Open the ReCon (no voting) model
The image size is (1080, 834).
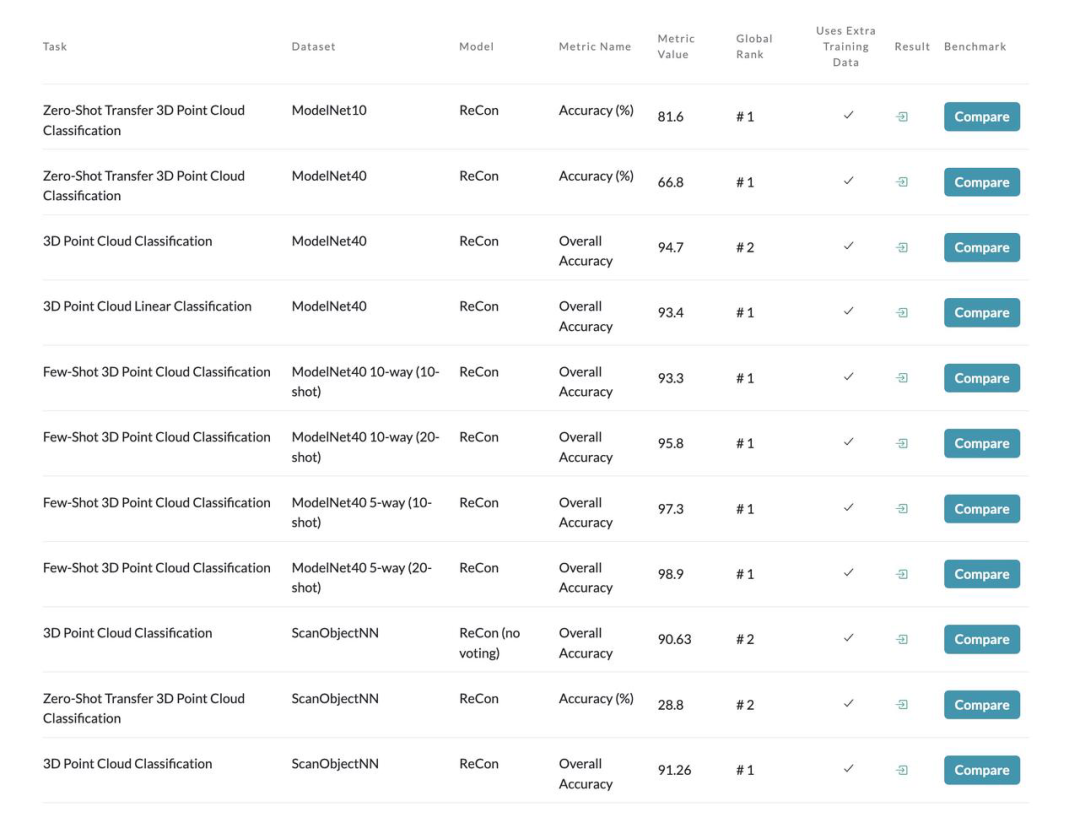[x=490, y=643]
